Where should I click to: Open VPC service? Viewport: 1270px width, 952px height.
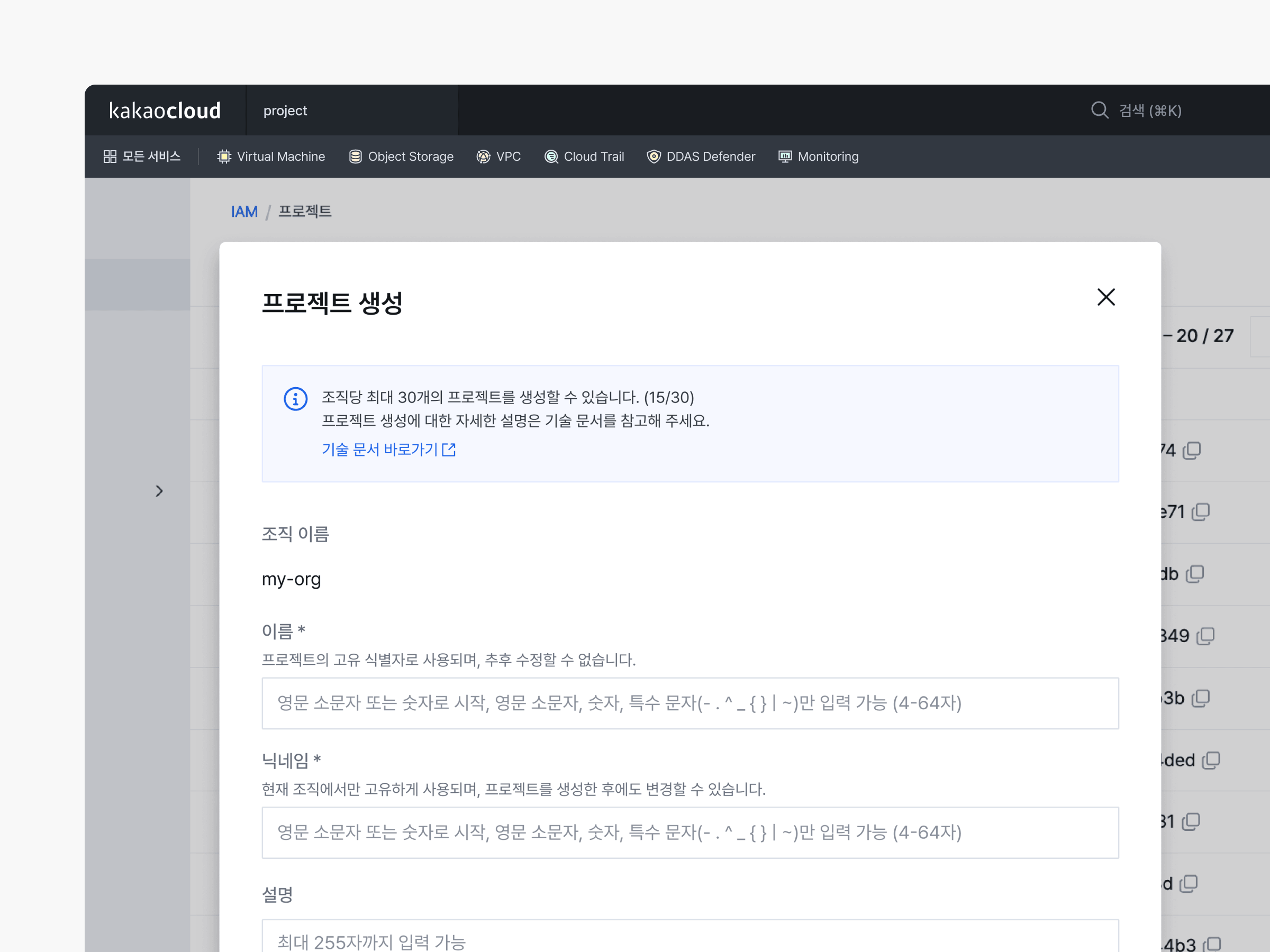click(x=498, y=156)
